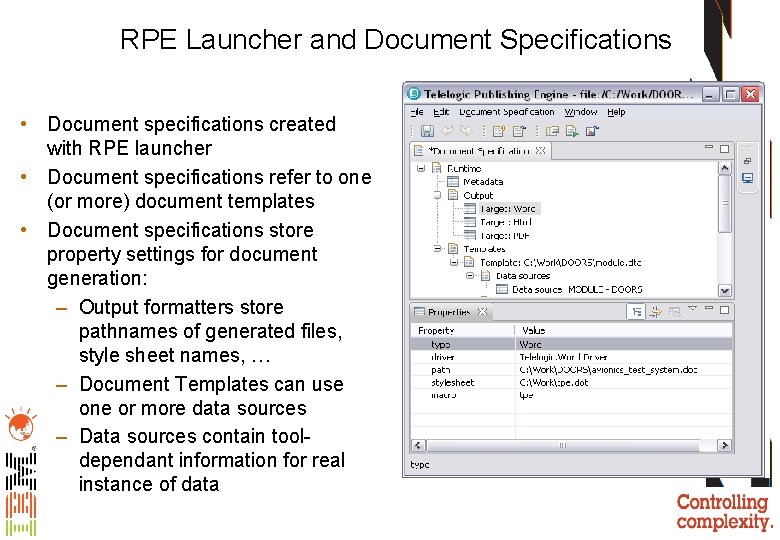The image size is (780, 540).
Task: Click the Telelogic Publishing Engine title icon
Action: (x=414, y=93)
